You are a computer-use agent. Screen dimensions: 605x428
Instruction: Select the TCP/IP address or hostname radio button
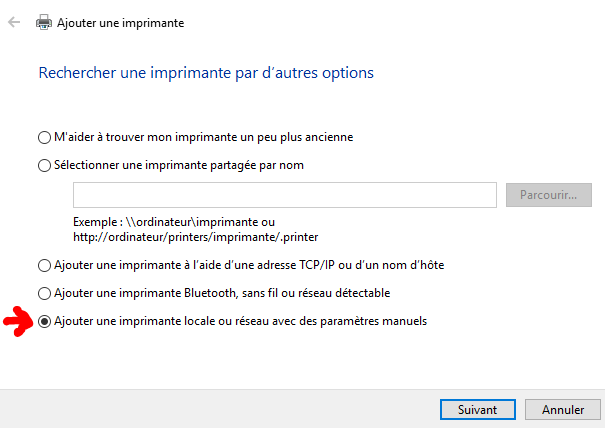pyautogui.click(x=44, y=266)
